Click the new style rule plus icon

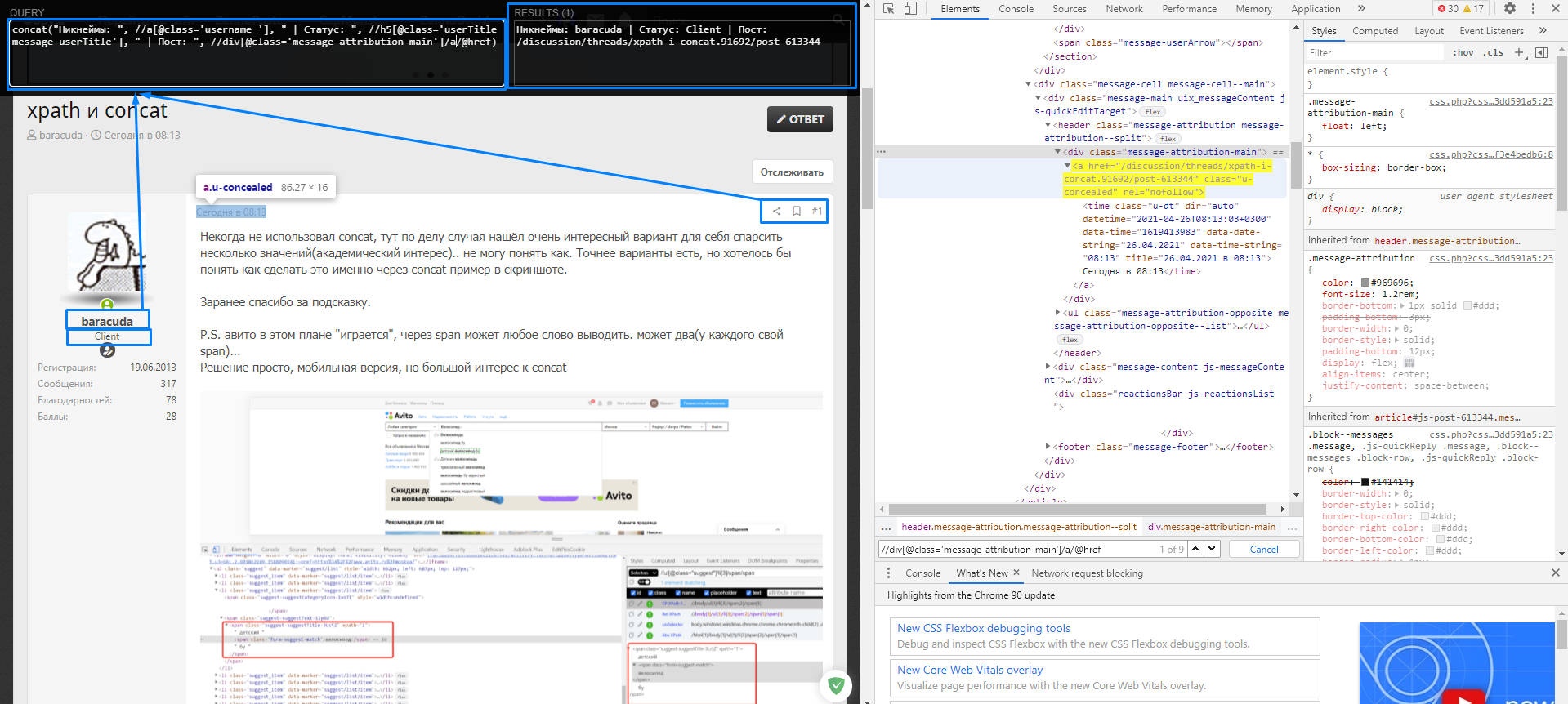tap(1519, 53)
